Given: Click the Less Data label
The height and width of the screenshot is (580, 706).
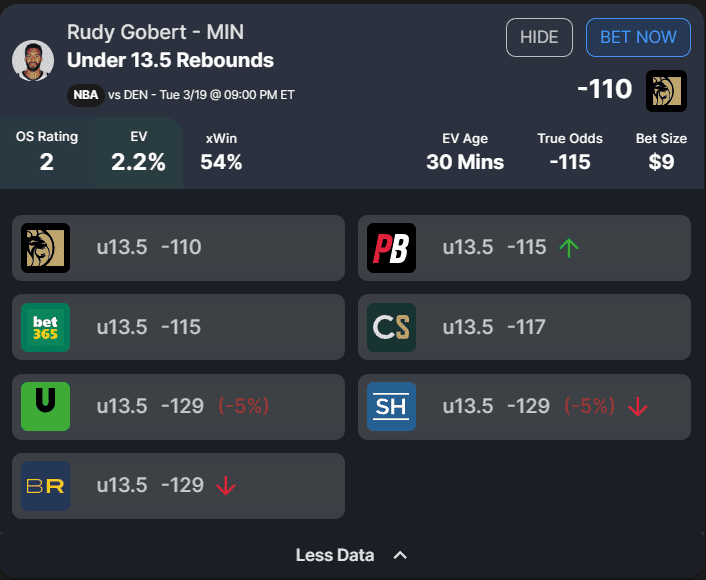Looking at the screenshot, I should click(335, 555).
